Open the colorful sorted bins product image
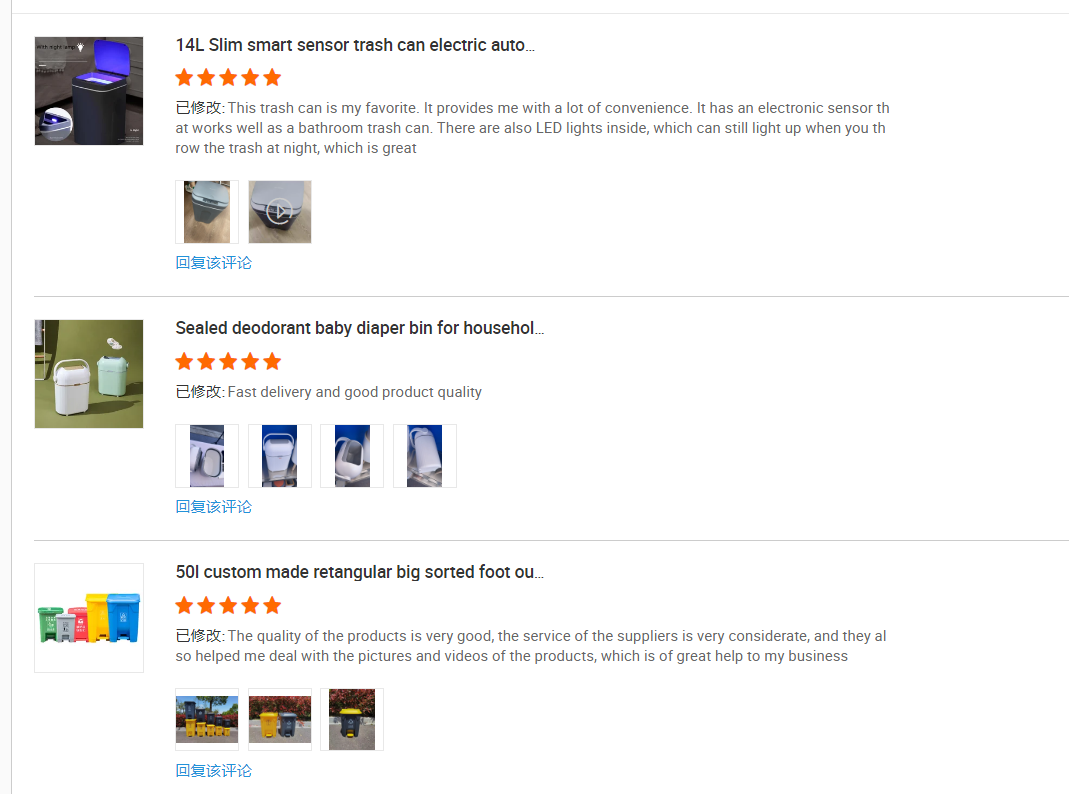 point(89,618)
